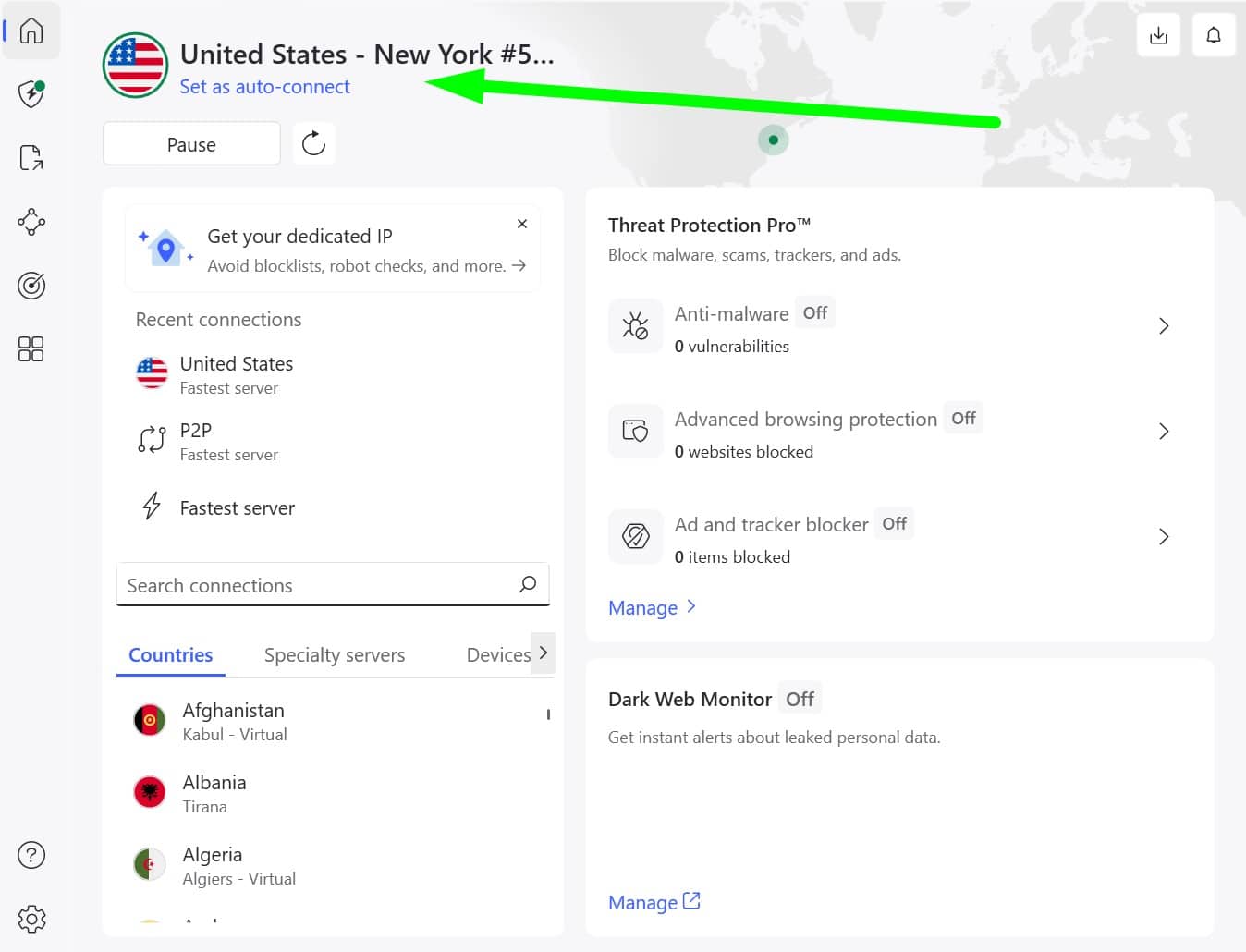The image size is (1246, 952).
Task: Open the Threat Protection shield sidebar icon
Action: coord(31,93)
